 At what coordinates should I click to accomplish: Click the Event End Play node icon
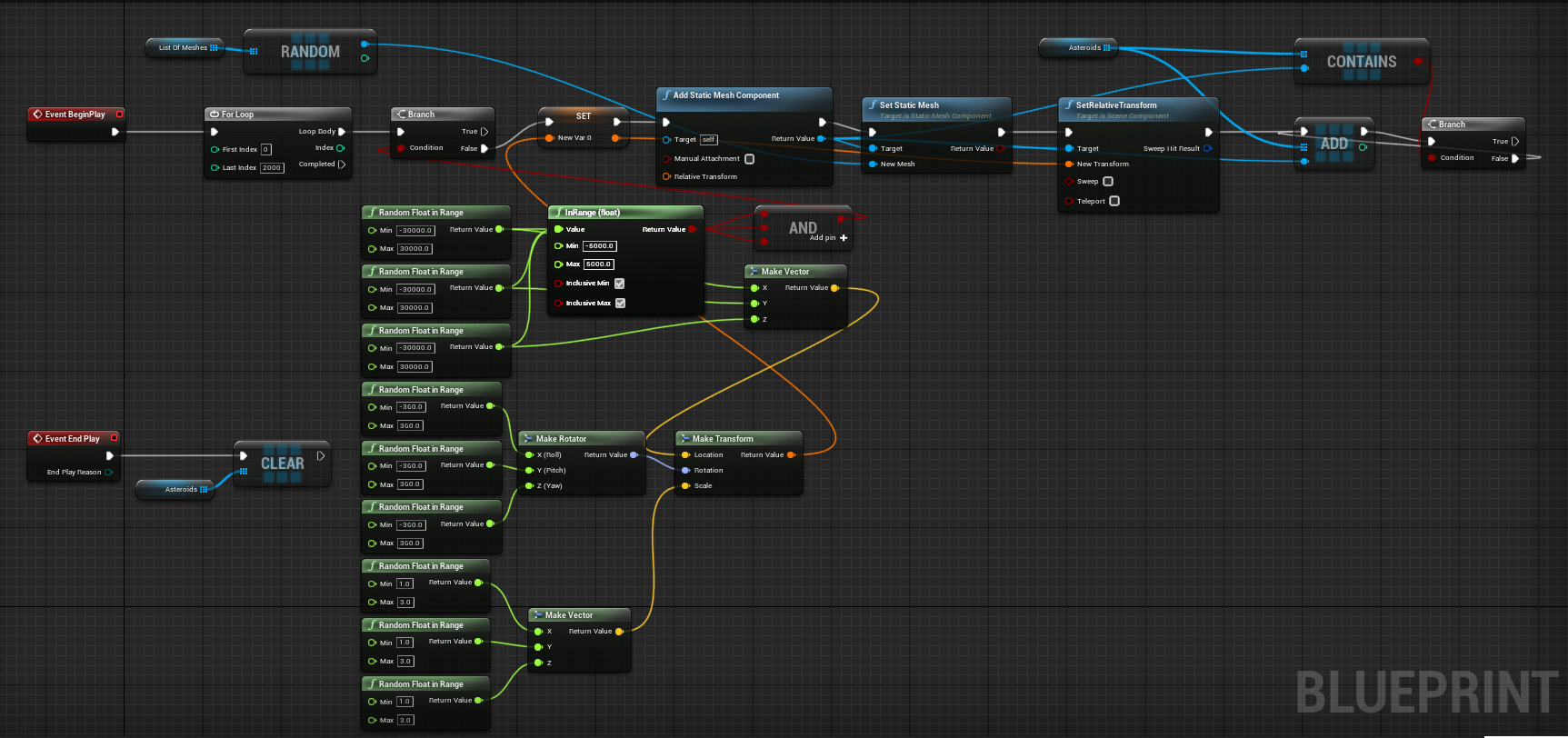coord(37,439)
